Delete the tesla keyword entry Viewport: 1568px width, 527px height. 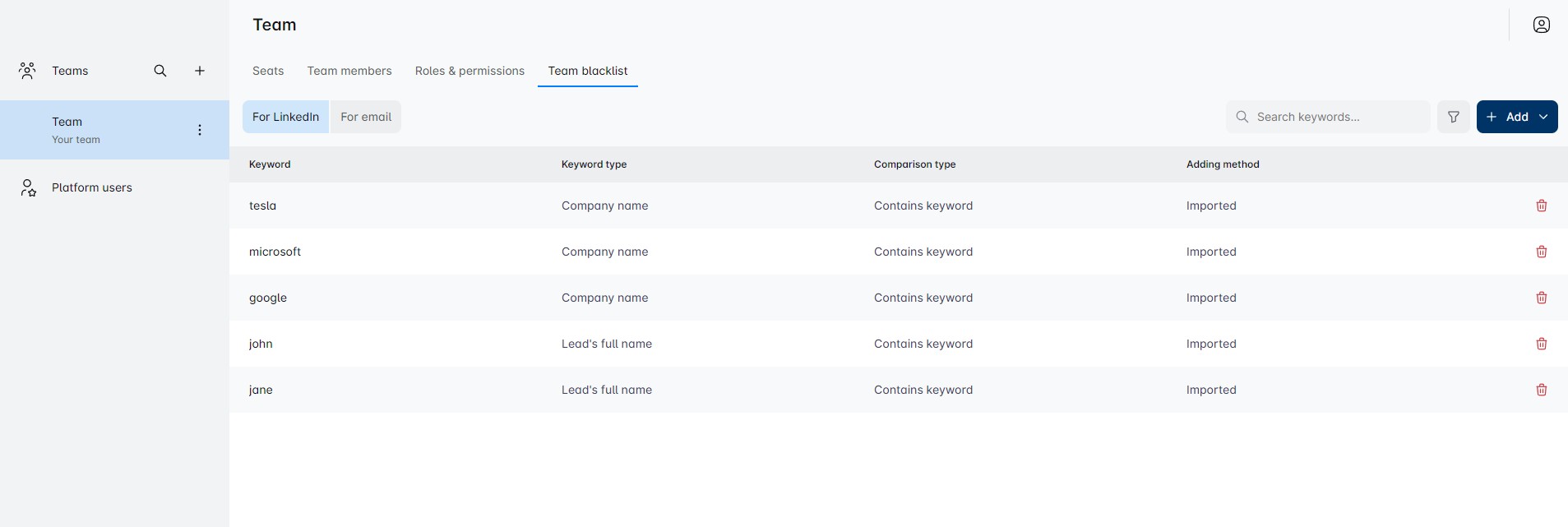point(1541,206)
